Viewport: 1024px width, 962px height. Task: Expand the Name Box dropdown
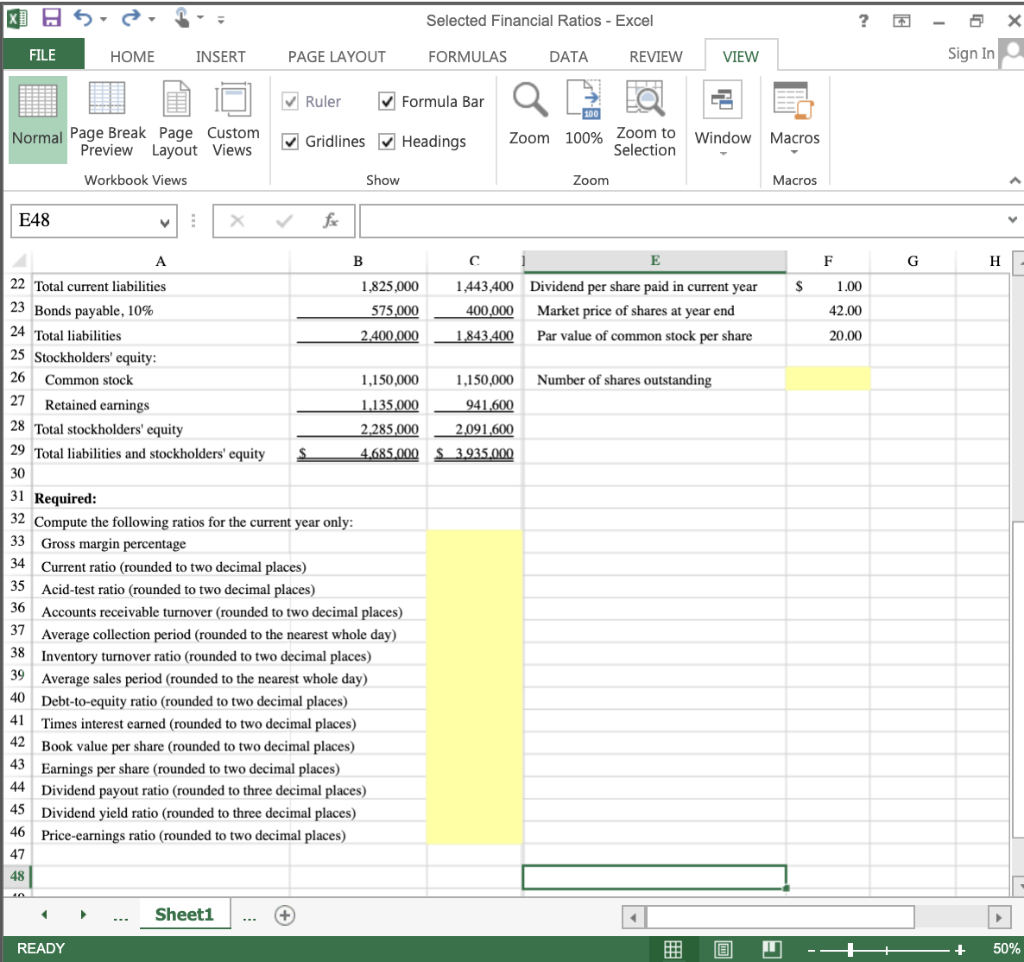[x=165, y=223]
